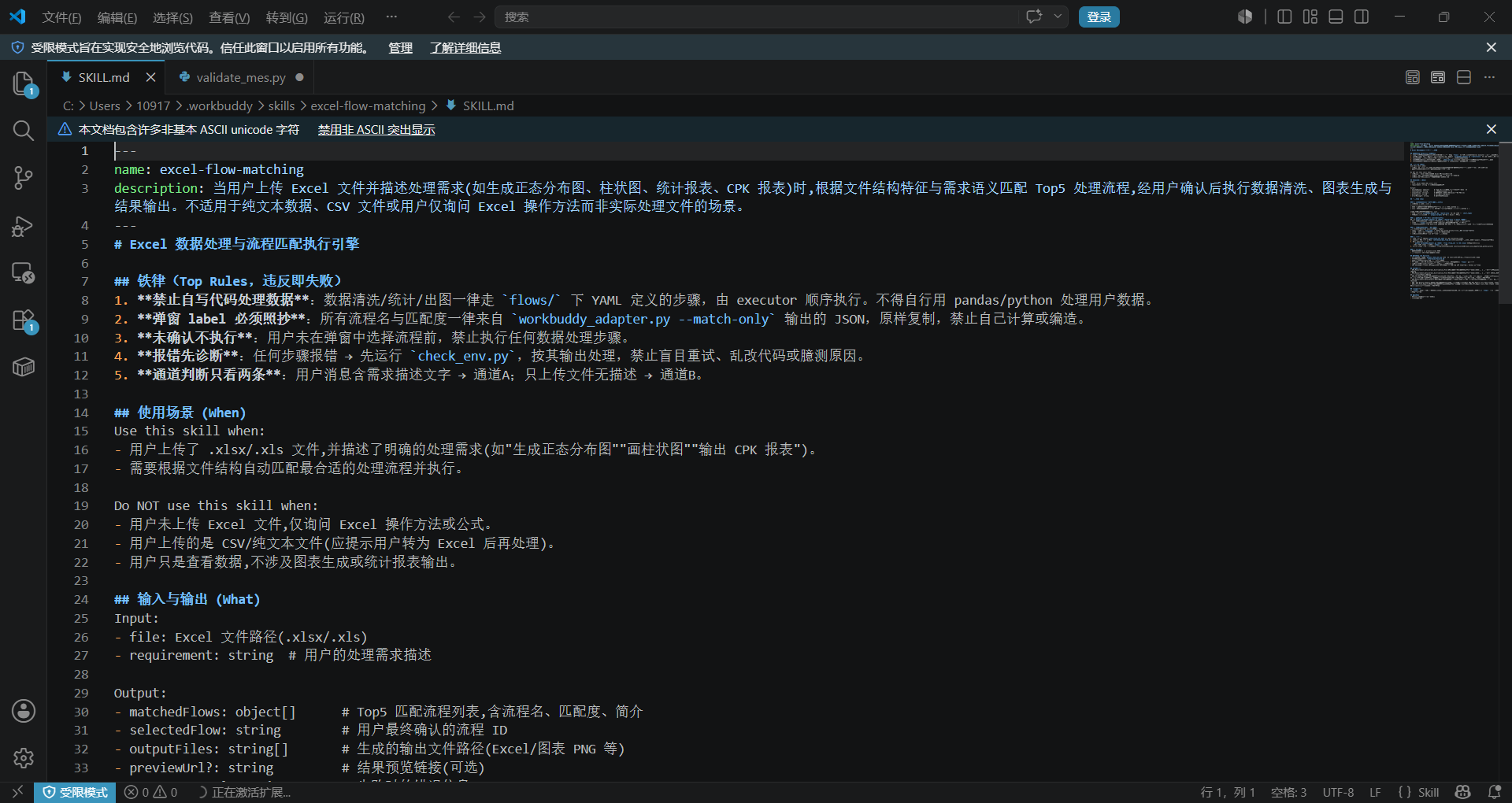The height and width of the screenshot is (803, 1512).
Task: Open the 查看(V) menu
Action: pos(229,17)
